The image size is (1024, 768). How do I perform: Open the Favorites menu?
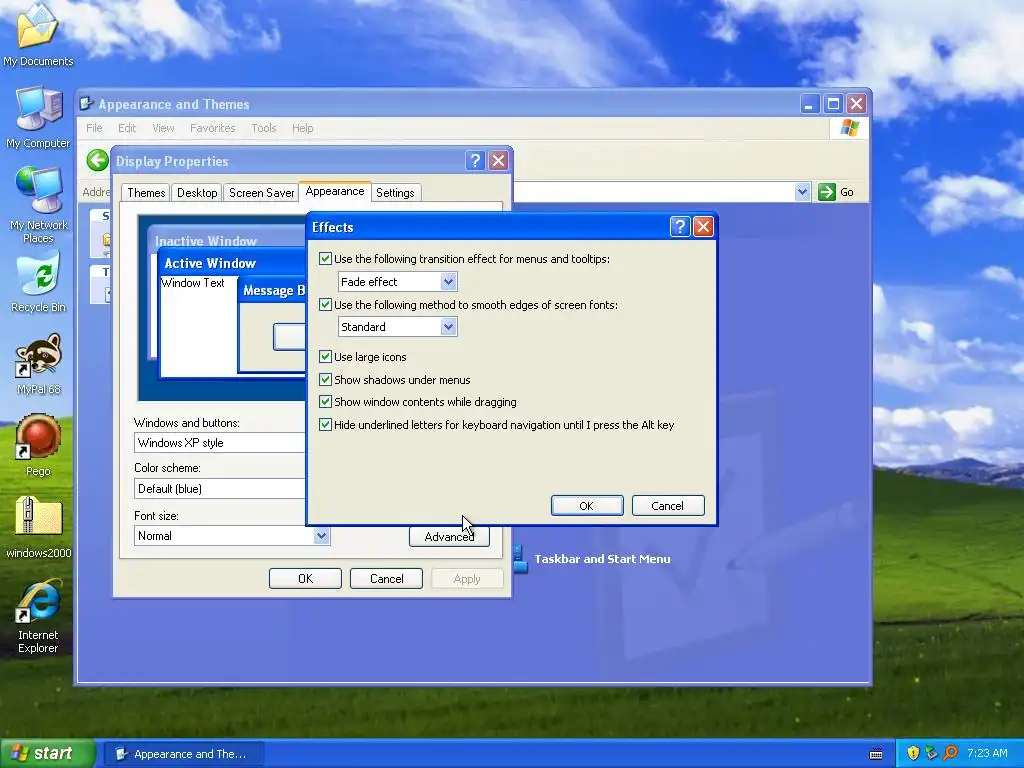coord(212,128)
